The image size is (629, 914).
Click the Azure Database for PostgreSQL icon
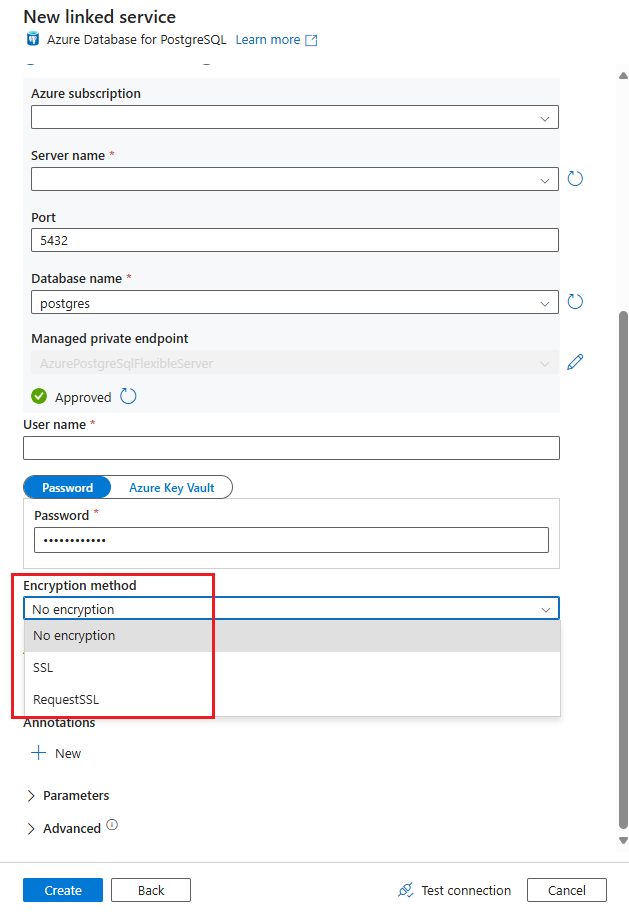click(33, 39)
